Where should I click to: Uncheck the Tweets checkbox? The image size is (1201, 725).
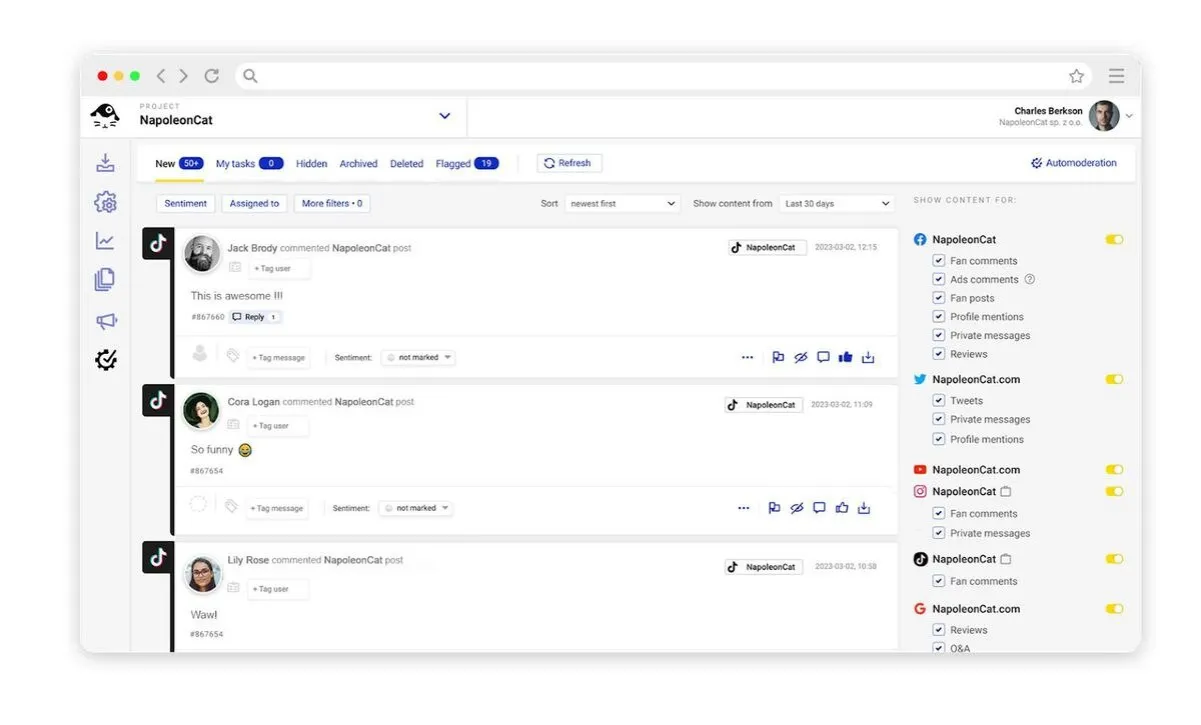[938, 401]
